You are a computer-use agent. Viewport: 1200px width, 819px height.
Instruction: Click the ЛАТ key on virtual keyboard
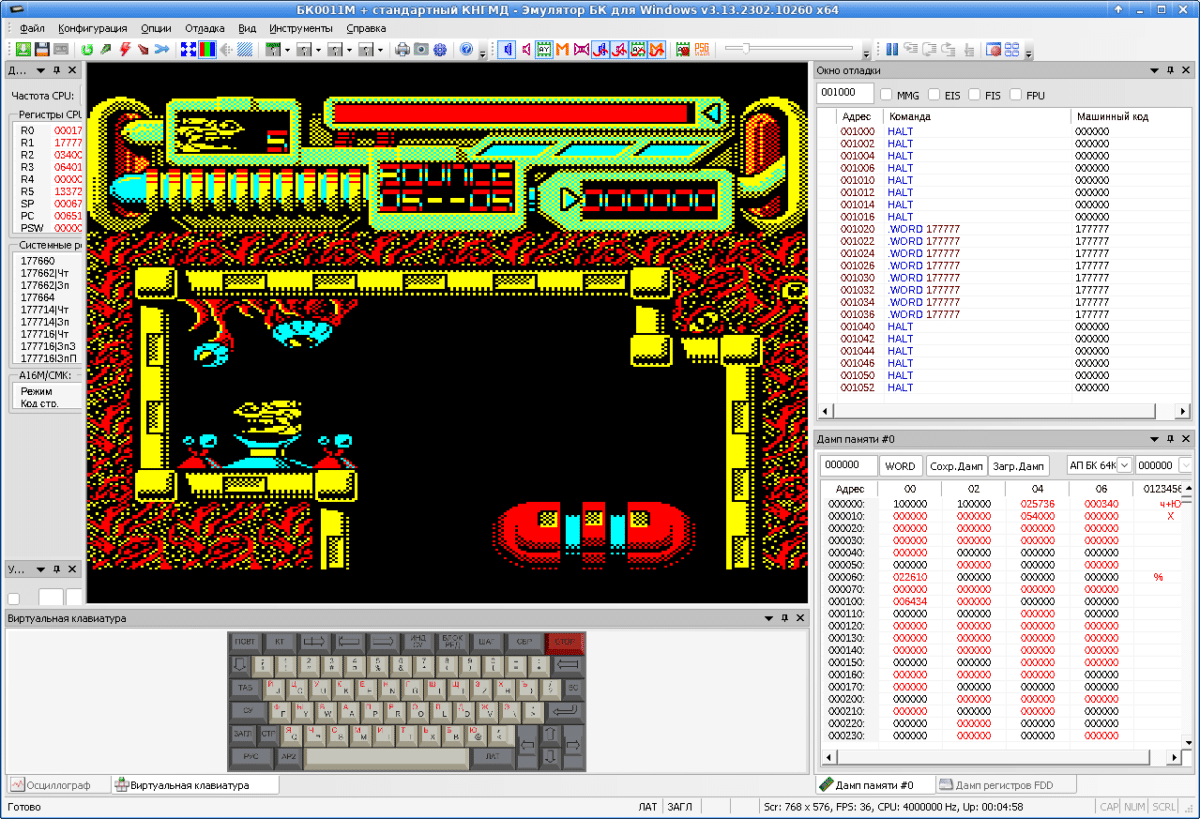click(x=492, y=757)
